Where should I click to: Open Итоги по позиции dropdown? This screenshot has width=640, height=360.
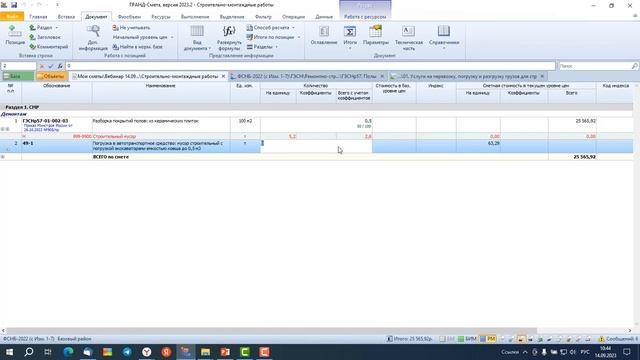(273, 37)
